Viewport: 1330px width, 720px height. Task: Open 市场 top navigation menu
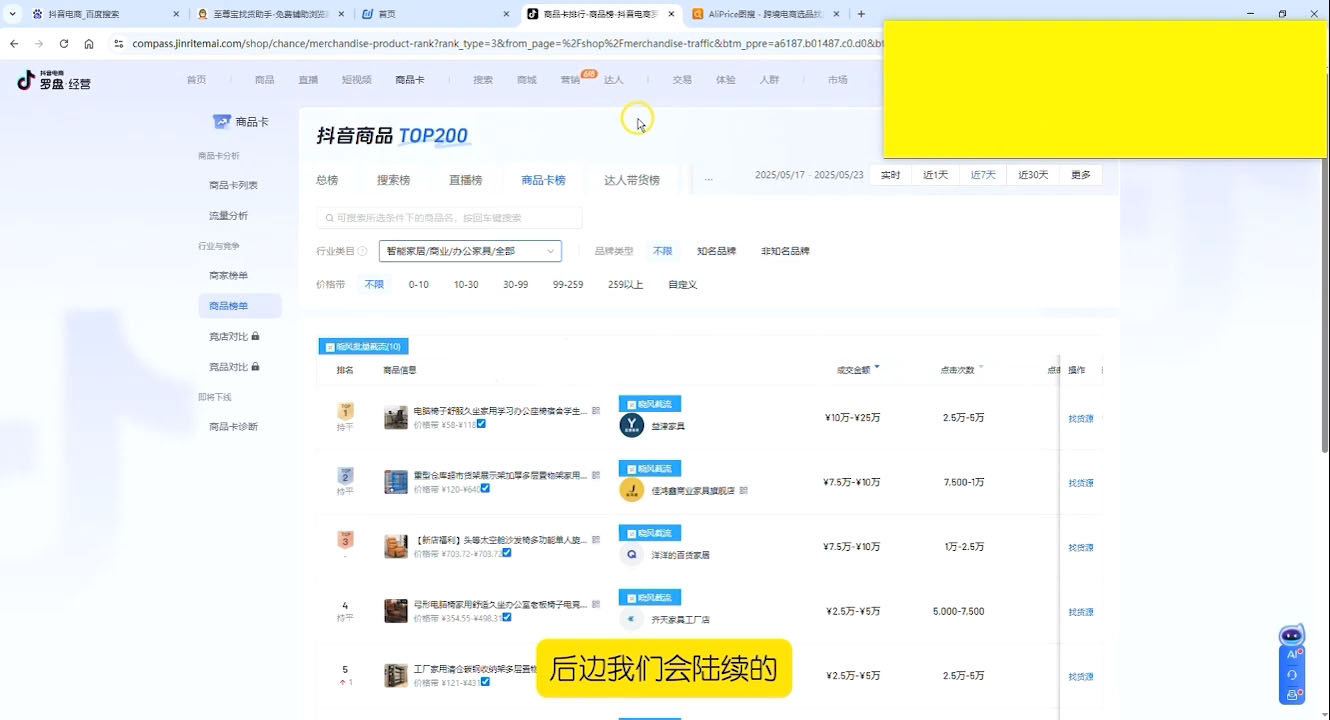tap(837, 80)
